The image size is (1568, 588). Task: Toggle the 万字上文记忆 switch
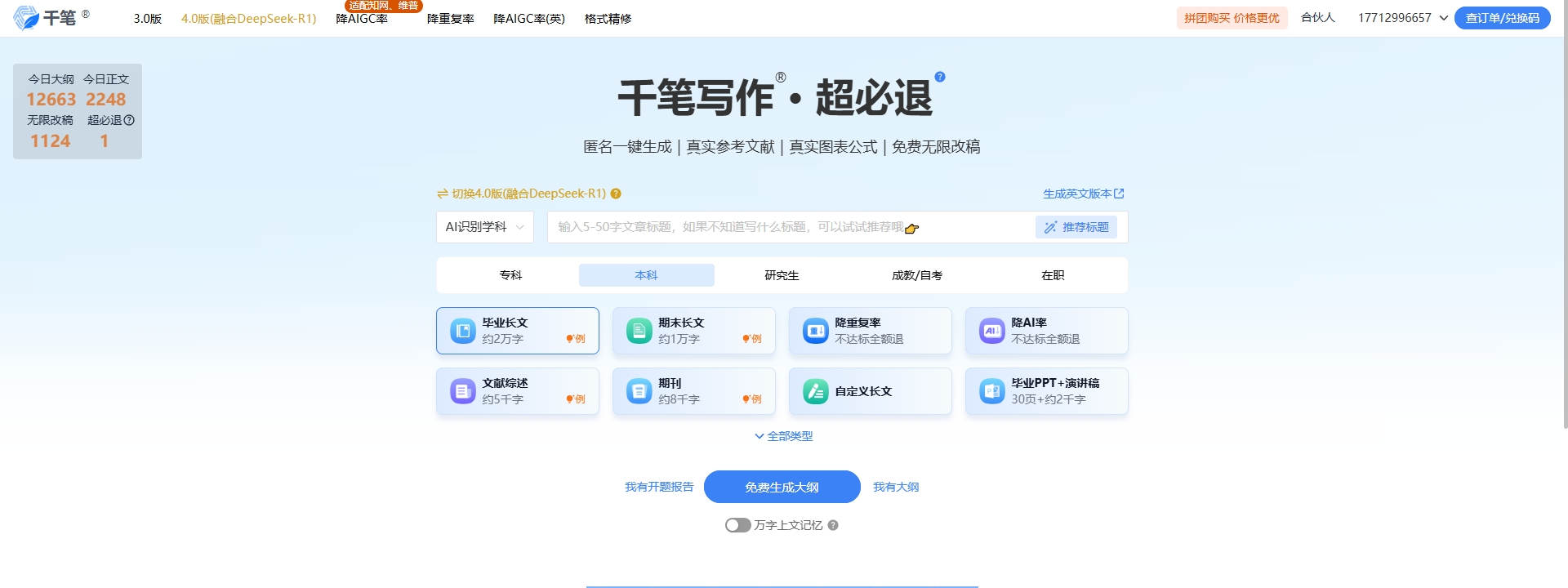coord(737,525)
